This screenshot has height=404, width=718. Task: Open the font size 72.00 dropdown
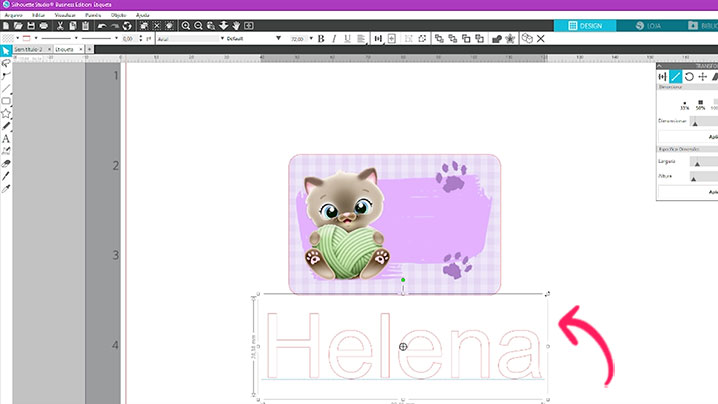pyautogui.click(x=299, y=38)
